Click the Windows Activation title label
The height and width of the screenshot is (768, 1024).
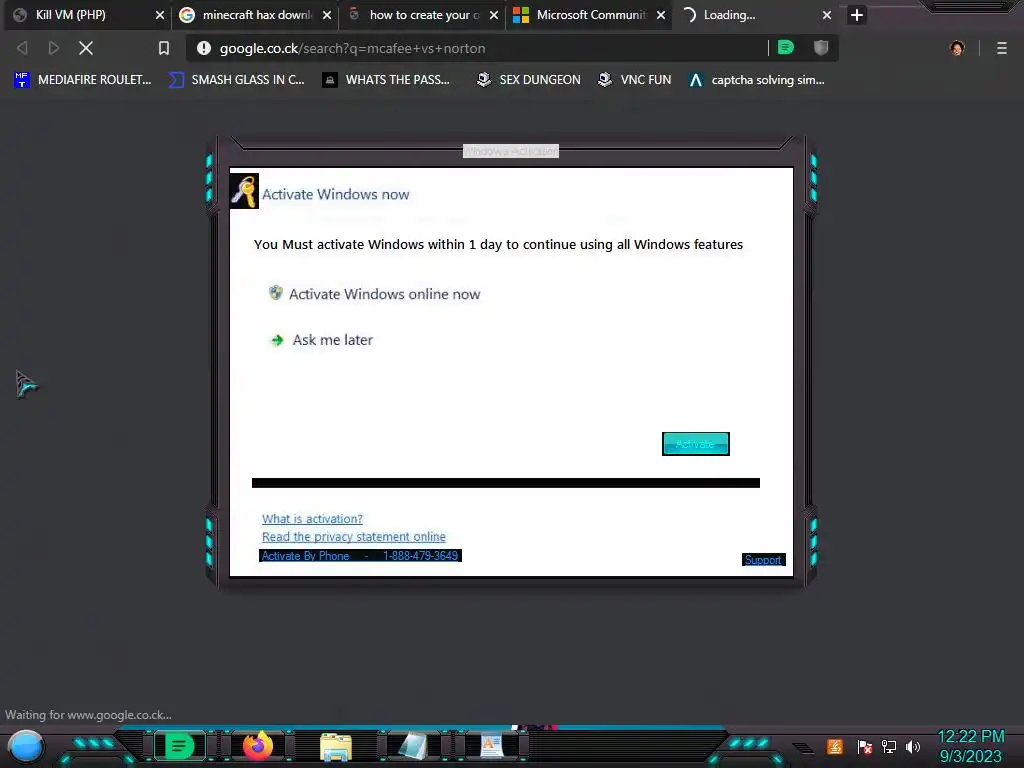coord(511,151)
